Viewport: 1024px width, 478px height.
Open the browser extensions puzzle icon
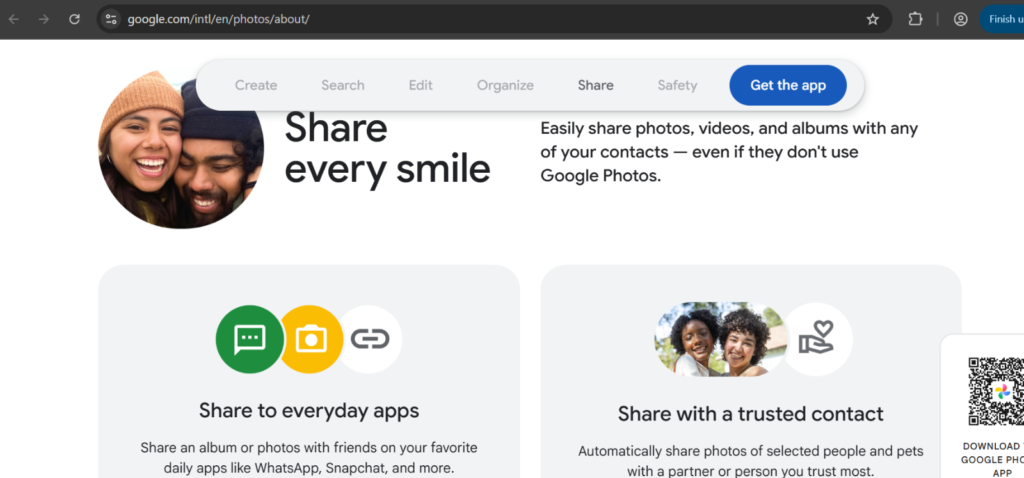pyautogui.click(x=915, y=19)
